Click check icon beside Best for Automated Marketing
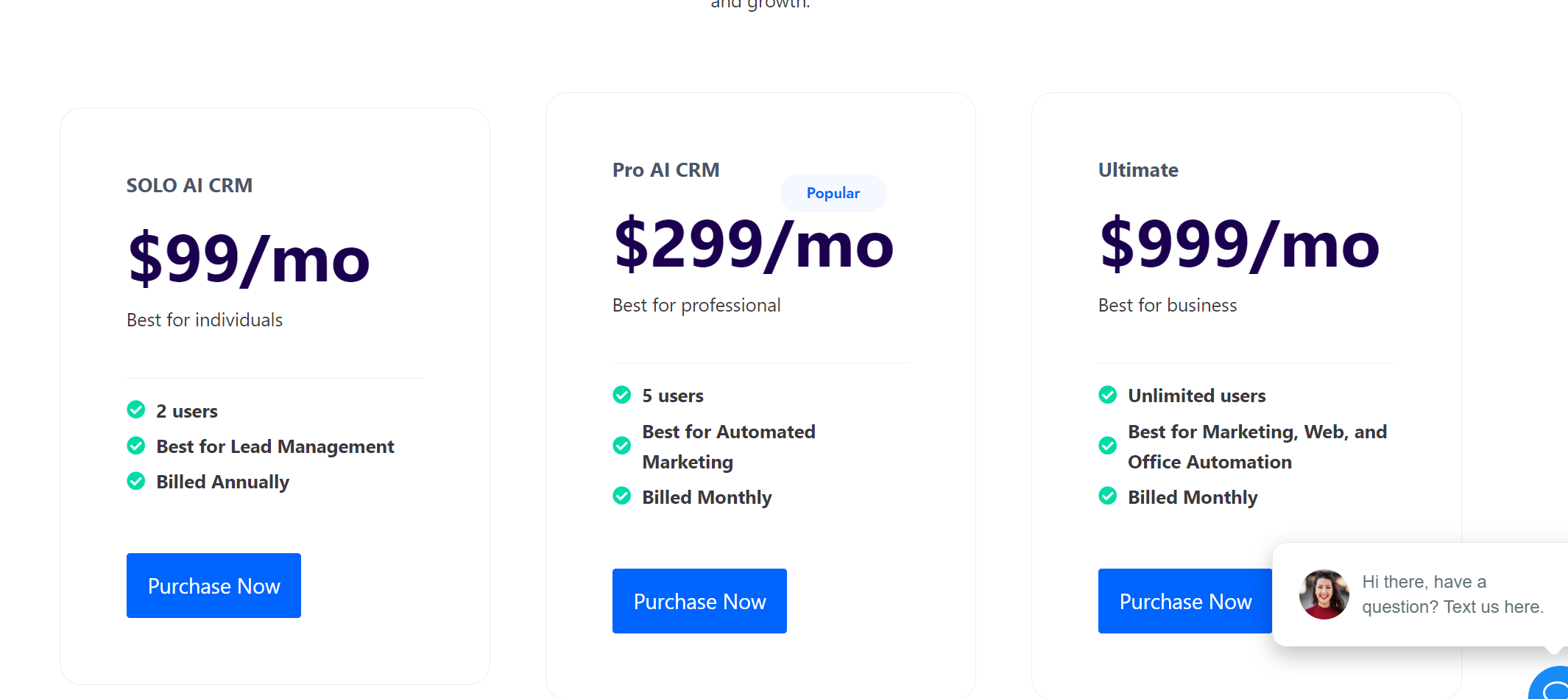This screenshot has height=699, width=1568. [x=622, y=446]
